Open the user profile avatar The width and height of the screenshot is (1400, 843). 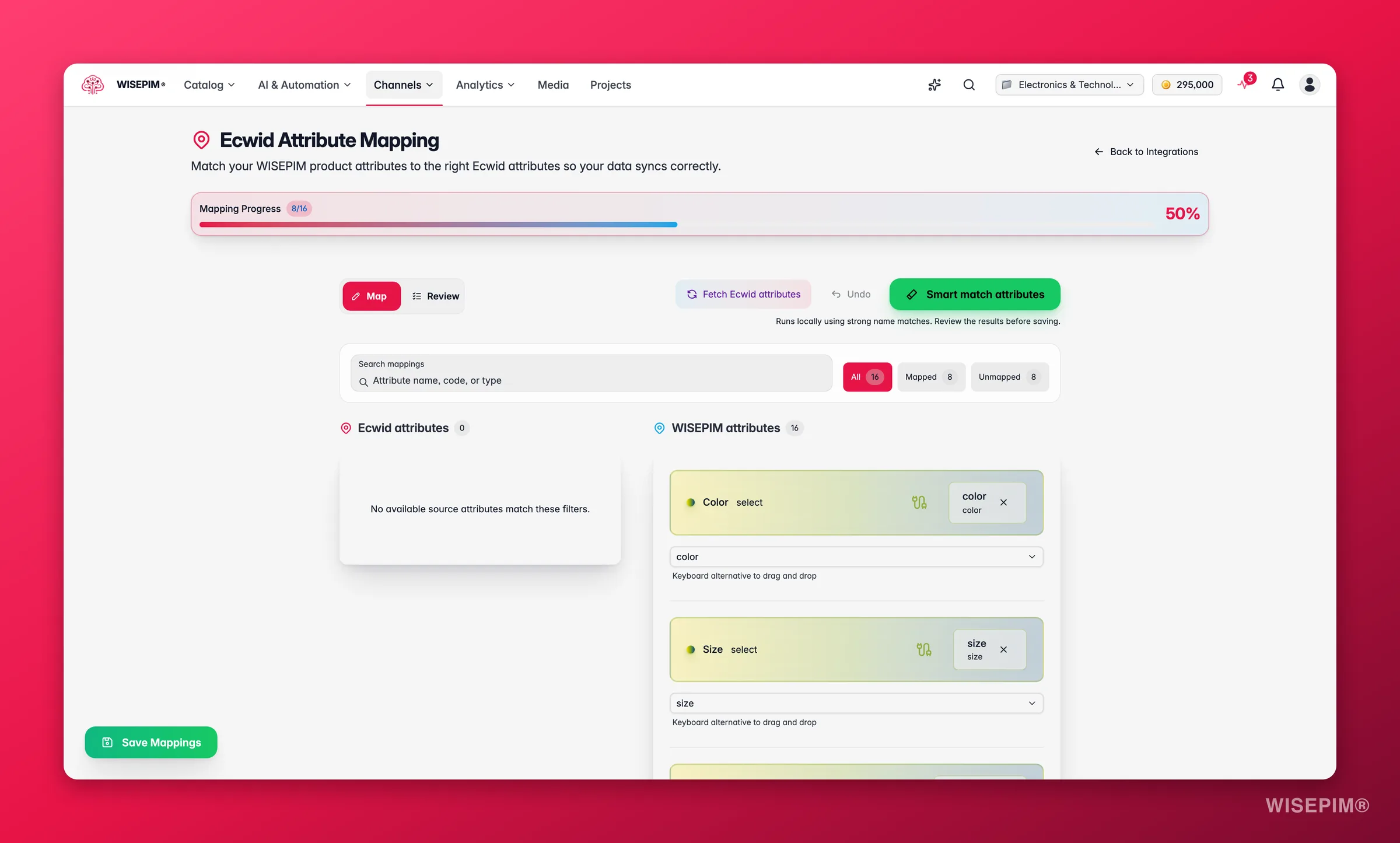pos(1310,85)
